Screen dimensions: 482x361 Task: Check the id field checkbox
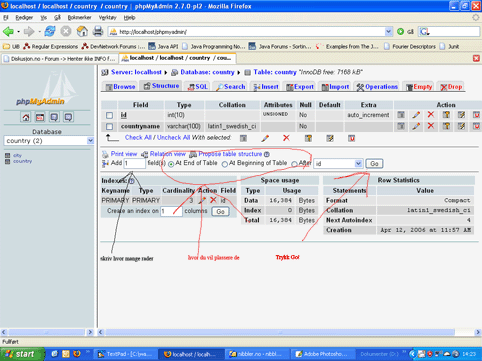pos(109,115)
